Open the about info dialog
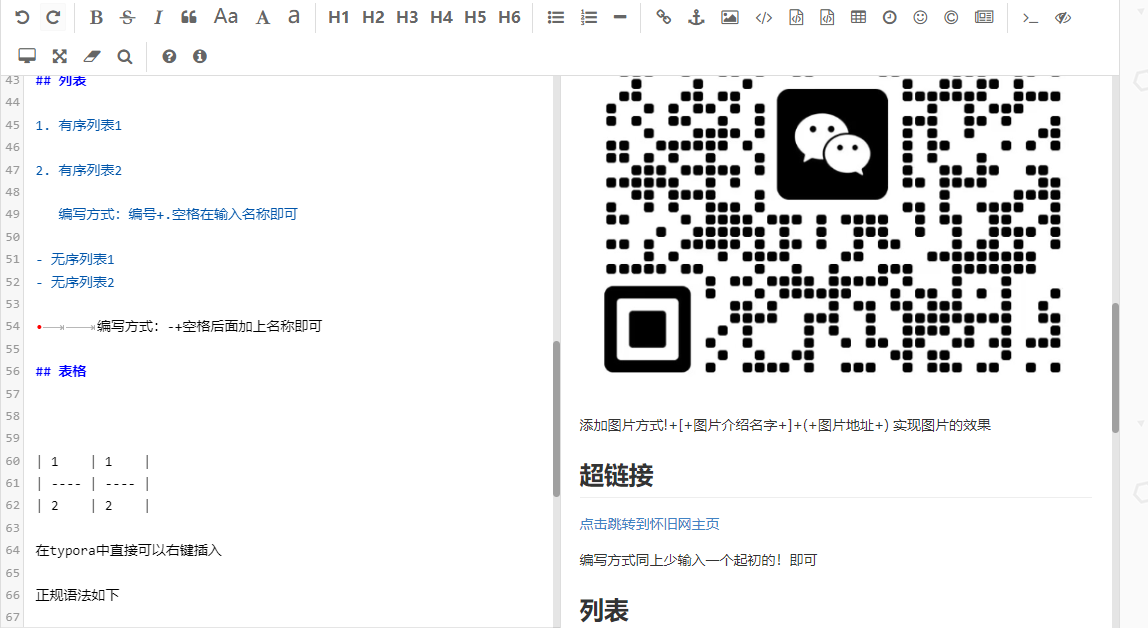 pyautogui.click(x=200, y=56)
